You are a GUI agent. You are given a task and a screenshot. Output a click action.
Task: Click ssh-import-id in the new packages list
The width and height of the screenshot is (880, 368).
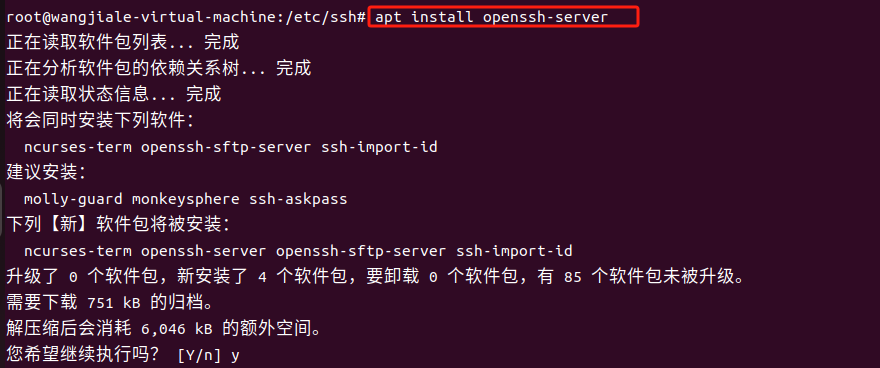click(515, 251)
